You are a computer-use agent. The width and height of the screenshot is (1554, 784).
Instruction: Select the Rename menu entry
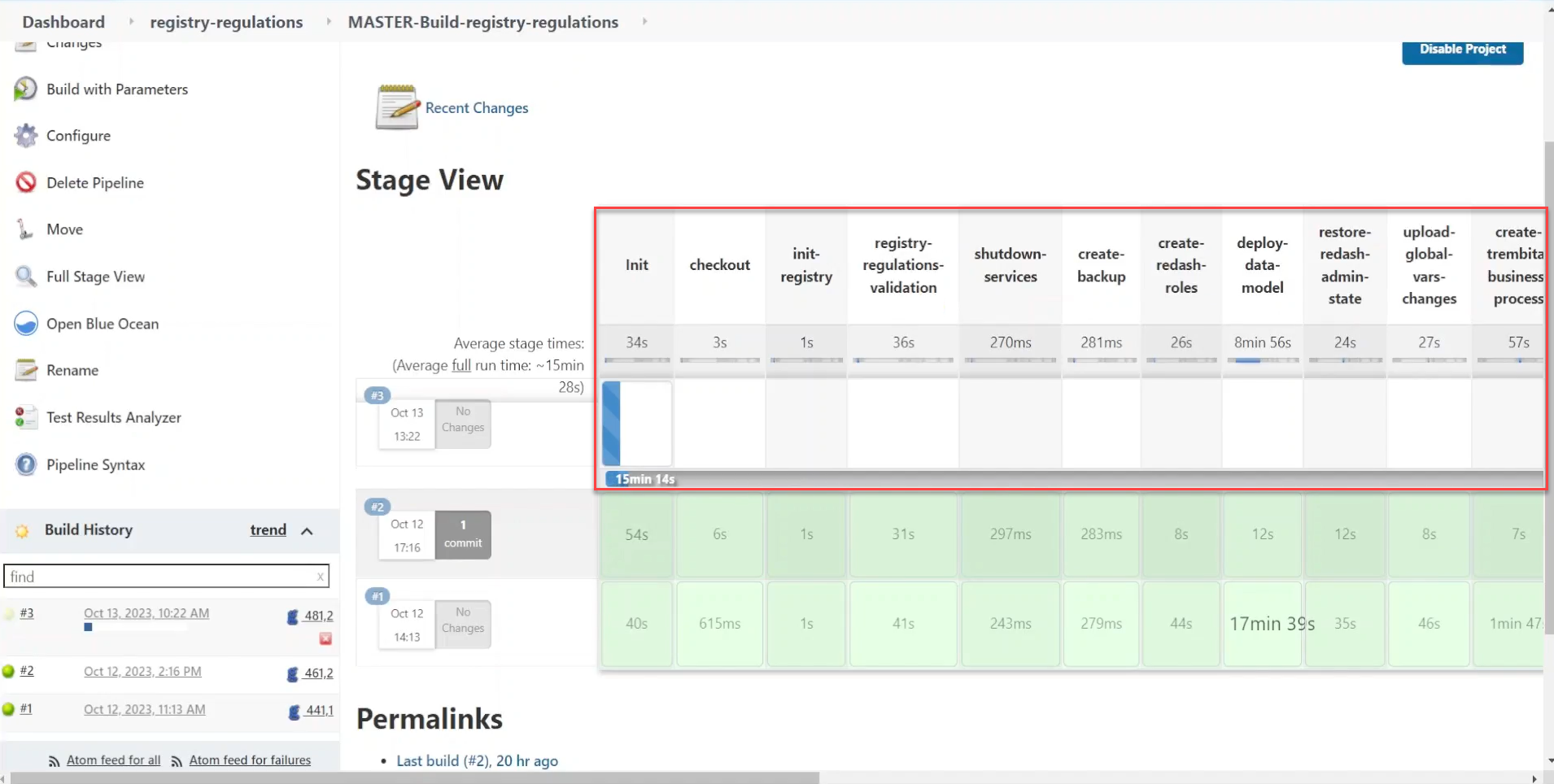click(x=72, y=370)
